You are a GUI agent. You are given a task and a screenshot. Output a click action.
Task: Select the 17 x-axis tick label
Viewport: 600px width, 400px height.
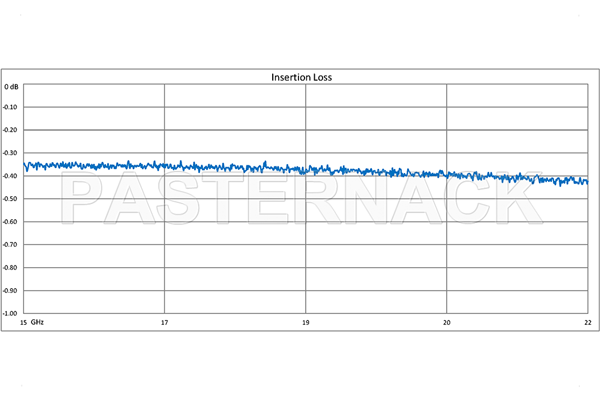164,323
